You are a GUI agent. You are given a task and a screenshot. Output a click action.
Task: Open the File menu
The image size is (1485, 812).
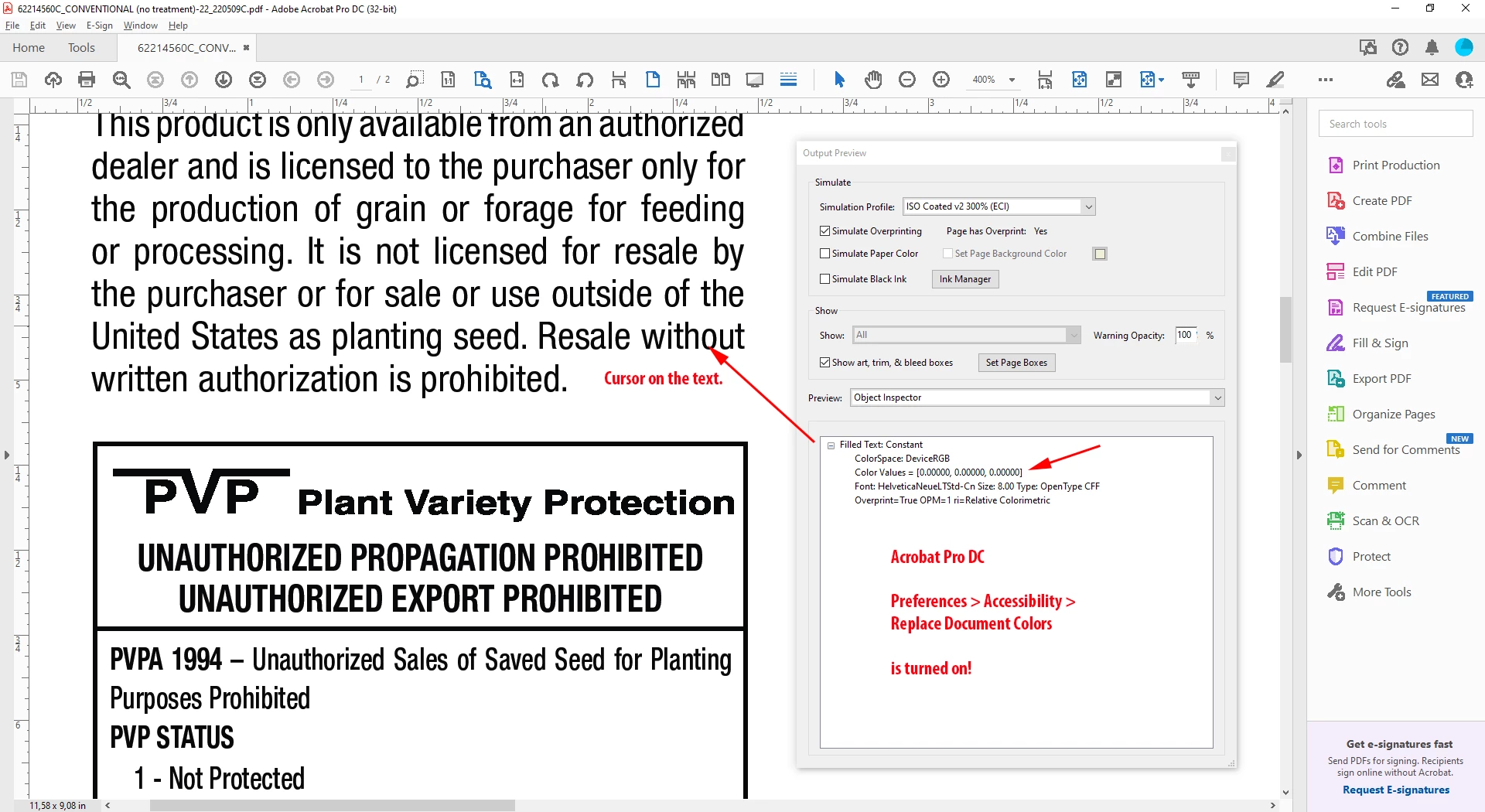[12, 26]
